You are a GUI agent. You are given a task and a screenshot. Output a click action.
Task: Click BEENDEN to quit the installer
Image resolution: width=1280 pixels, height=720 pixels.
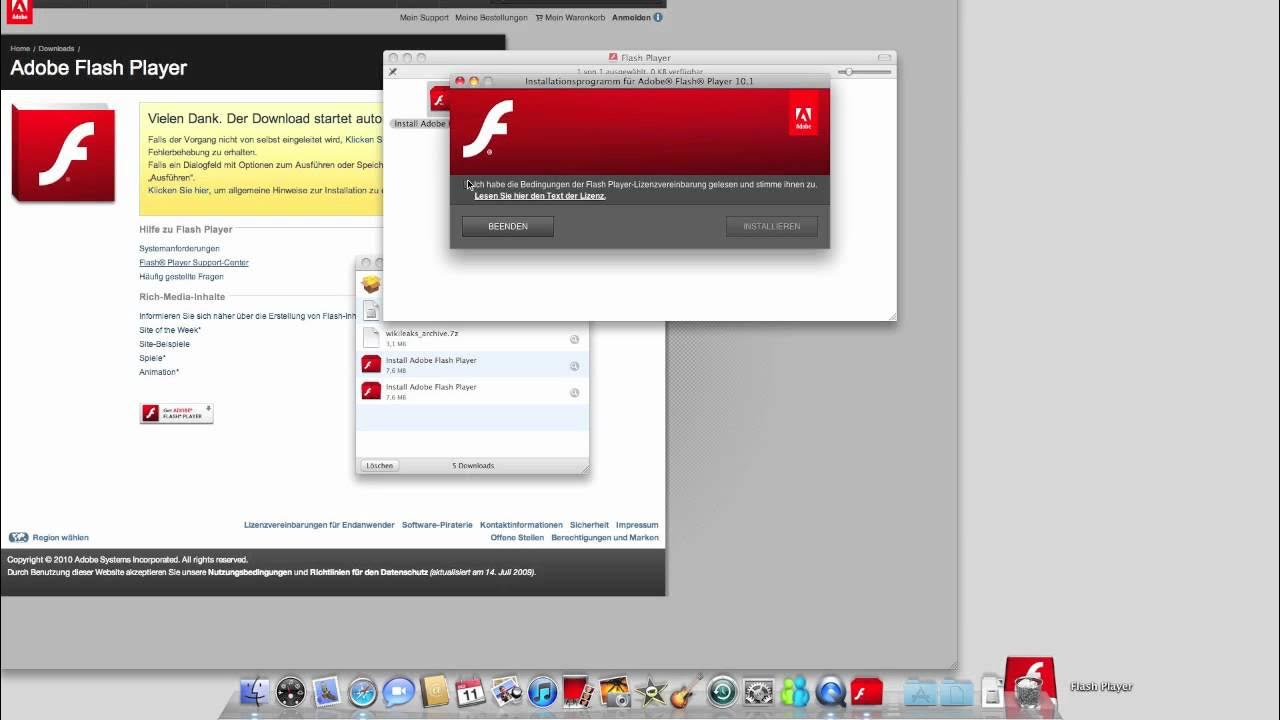pyautogui.click(x=508, y=227)
